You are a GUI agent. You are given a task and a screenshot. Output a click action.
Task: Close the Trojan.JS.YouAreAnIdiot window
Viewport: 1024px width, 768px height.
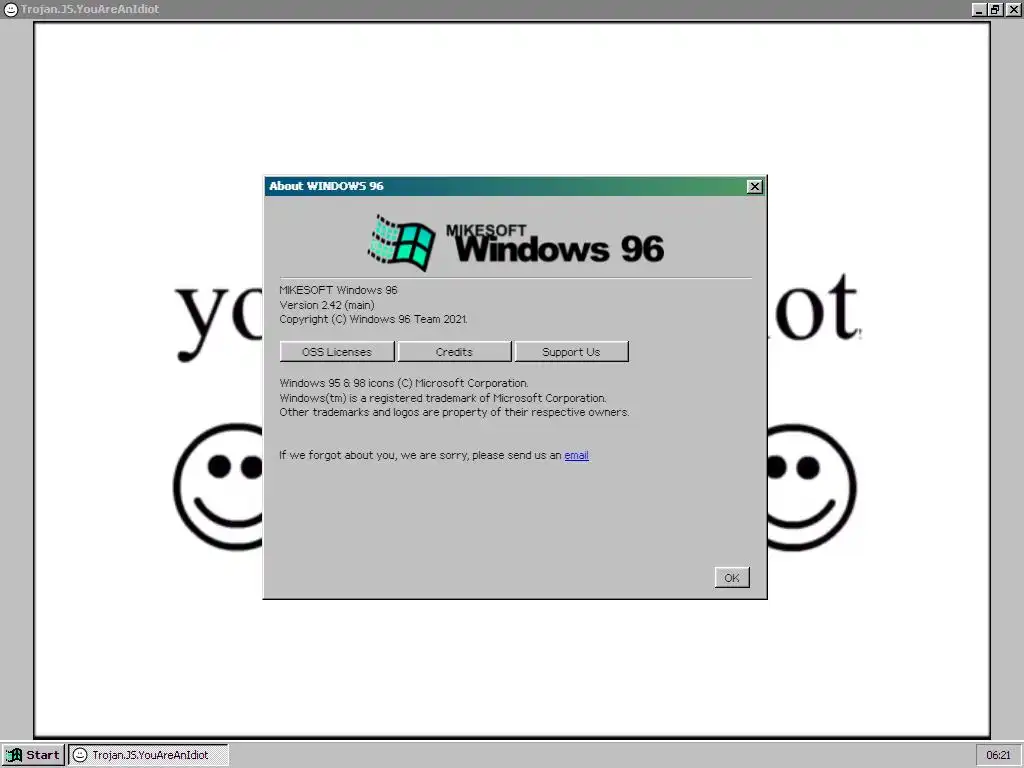point(1013,9)
